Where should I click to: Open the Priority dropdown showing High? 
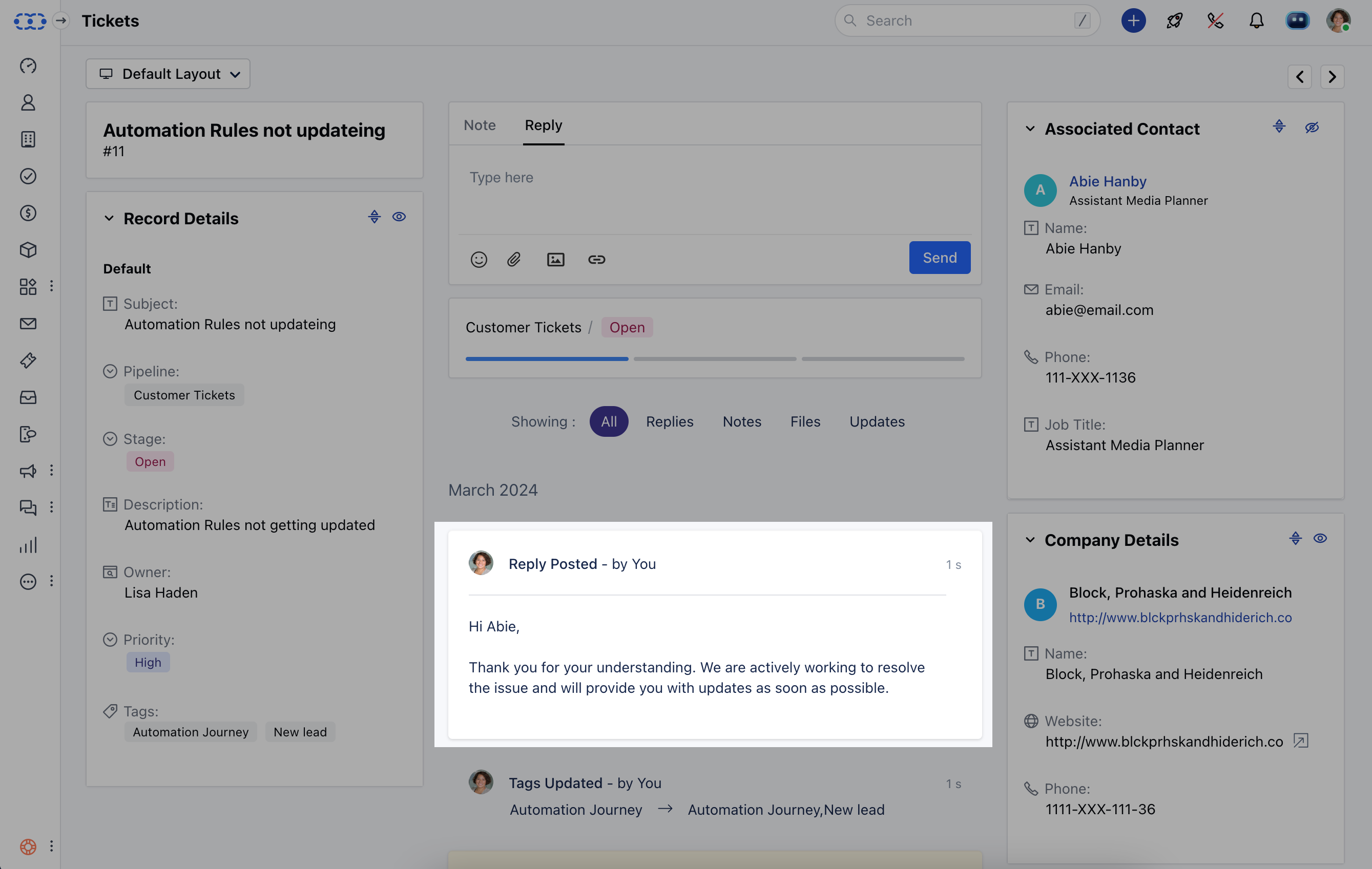pos(148,662)
